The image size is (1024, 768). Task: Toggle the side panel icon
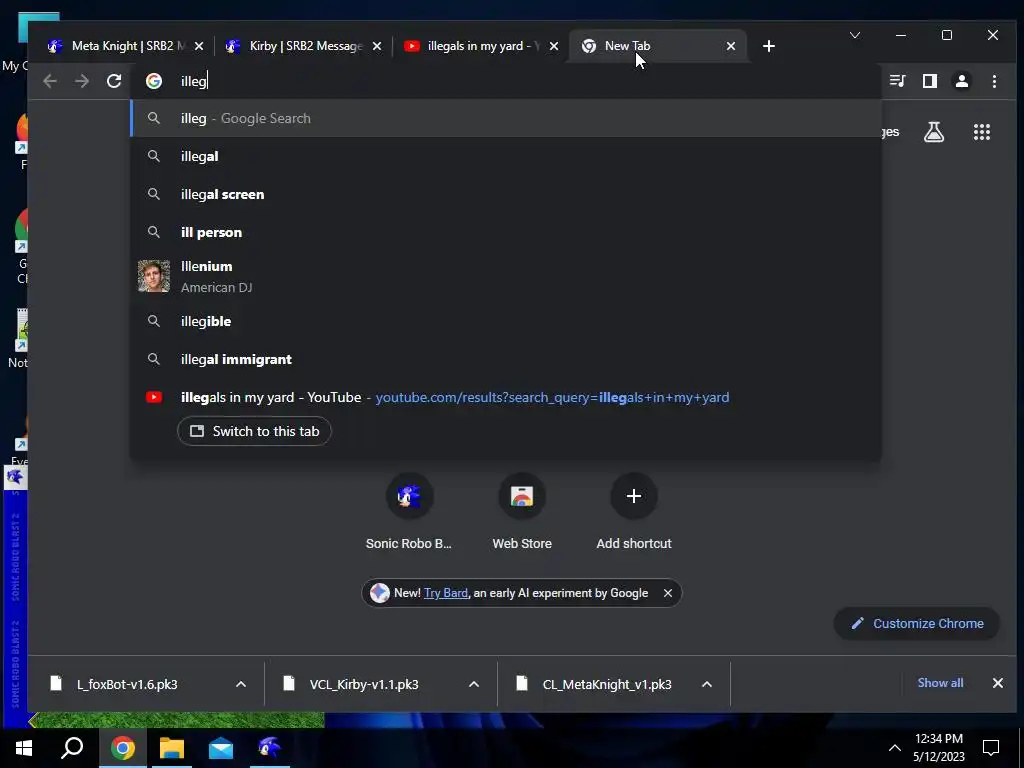929,81
